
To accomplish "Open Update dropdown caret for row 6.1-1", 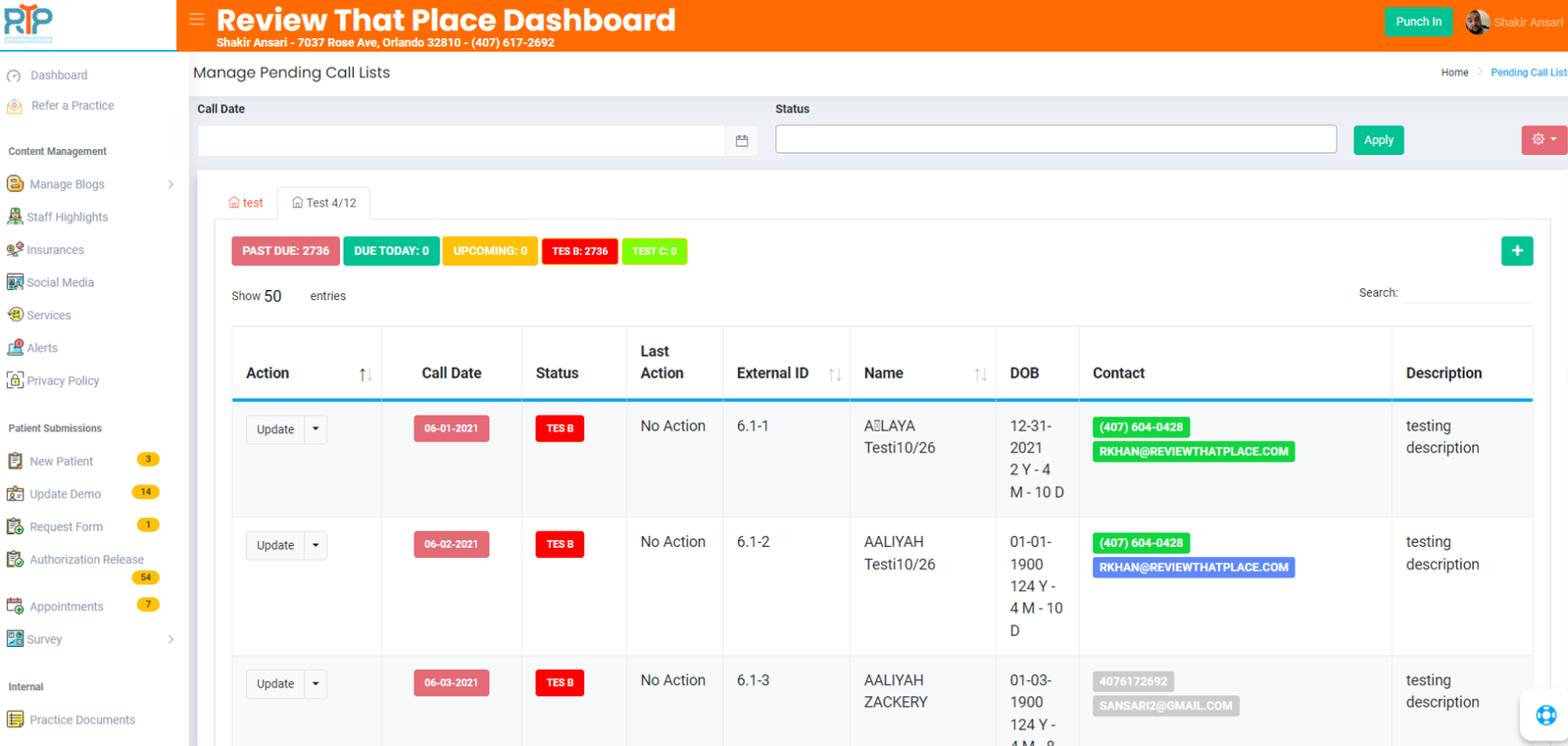I will 316,429.
